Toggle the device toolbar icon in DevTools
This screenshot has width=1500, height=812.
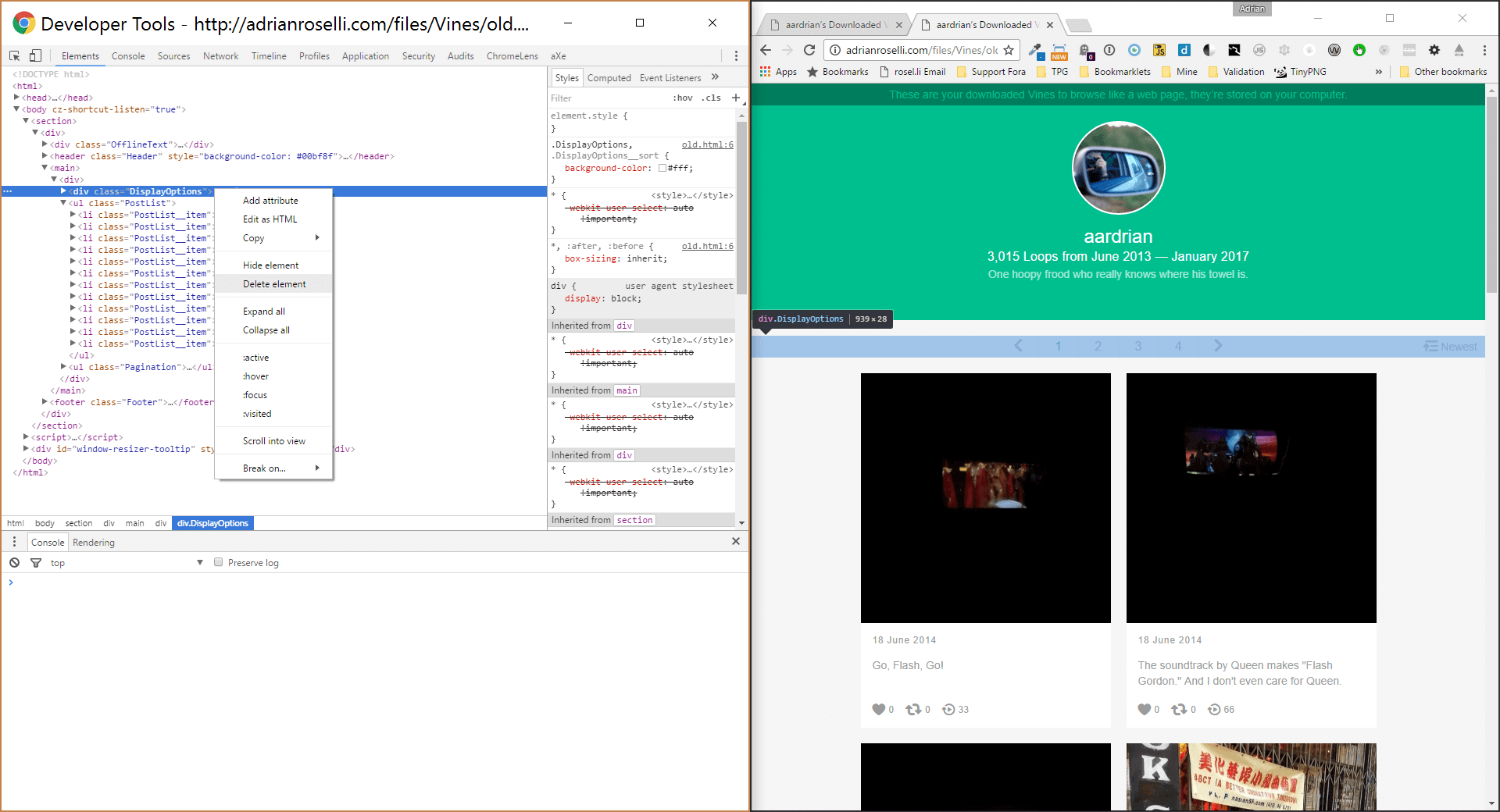pos(35,55)
